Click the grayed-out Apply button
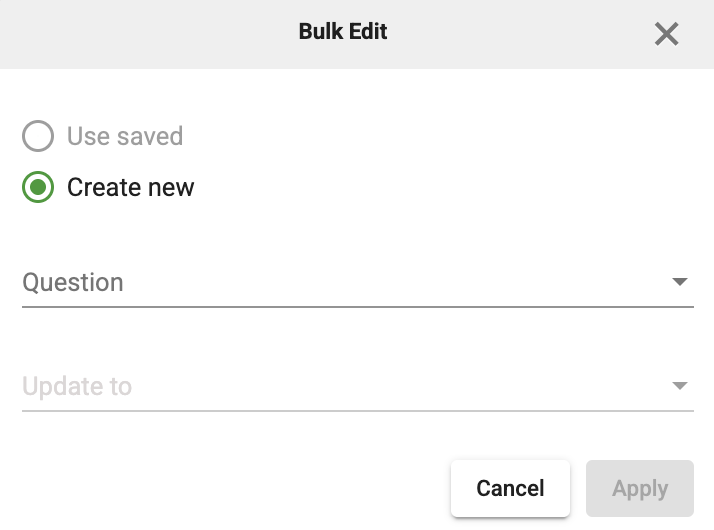714x530 pixels. tap(640, 488)
